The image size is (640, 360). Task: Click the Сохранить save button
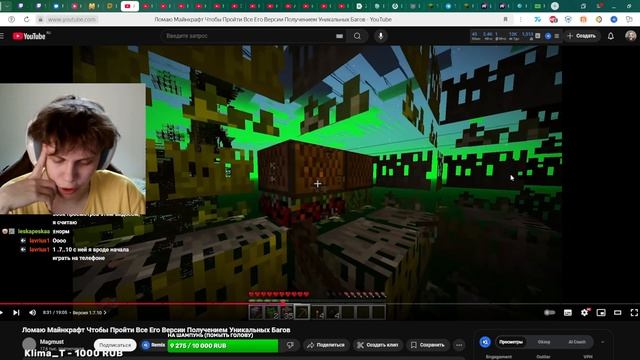tap(427, 345)
